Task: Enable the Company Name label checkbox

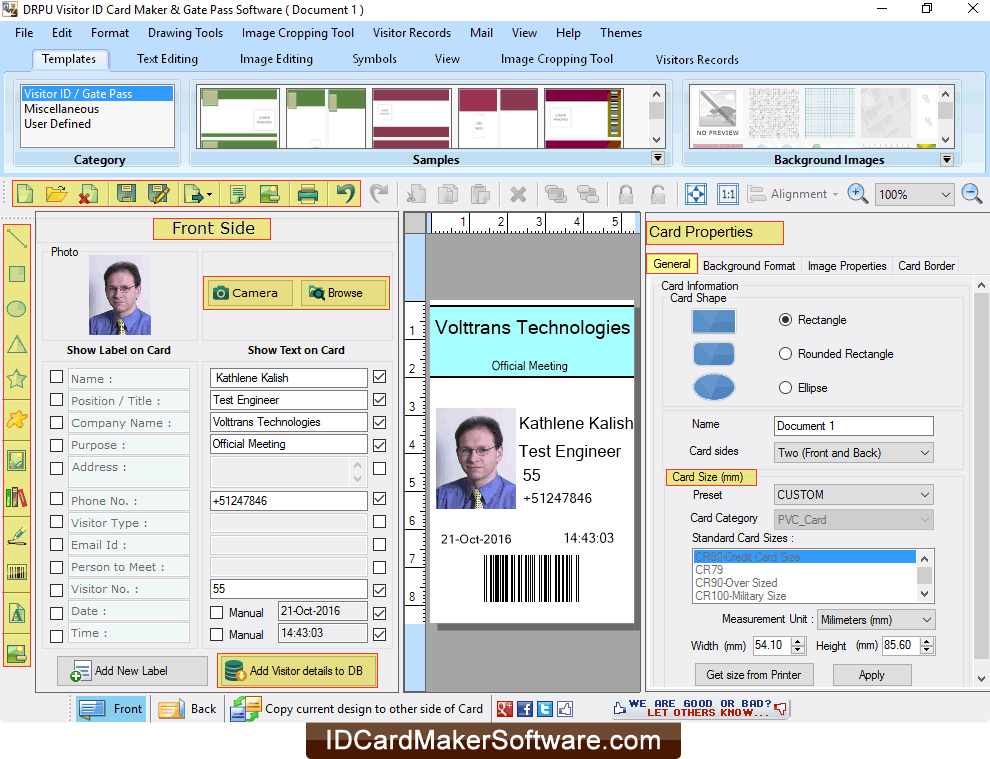Action: click(56, 422)
